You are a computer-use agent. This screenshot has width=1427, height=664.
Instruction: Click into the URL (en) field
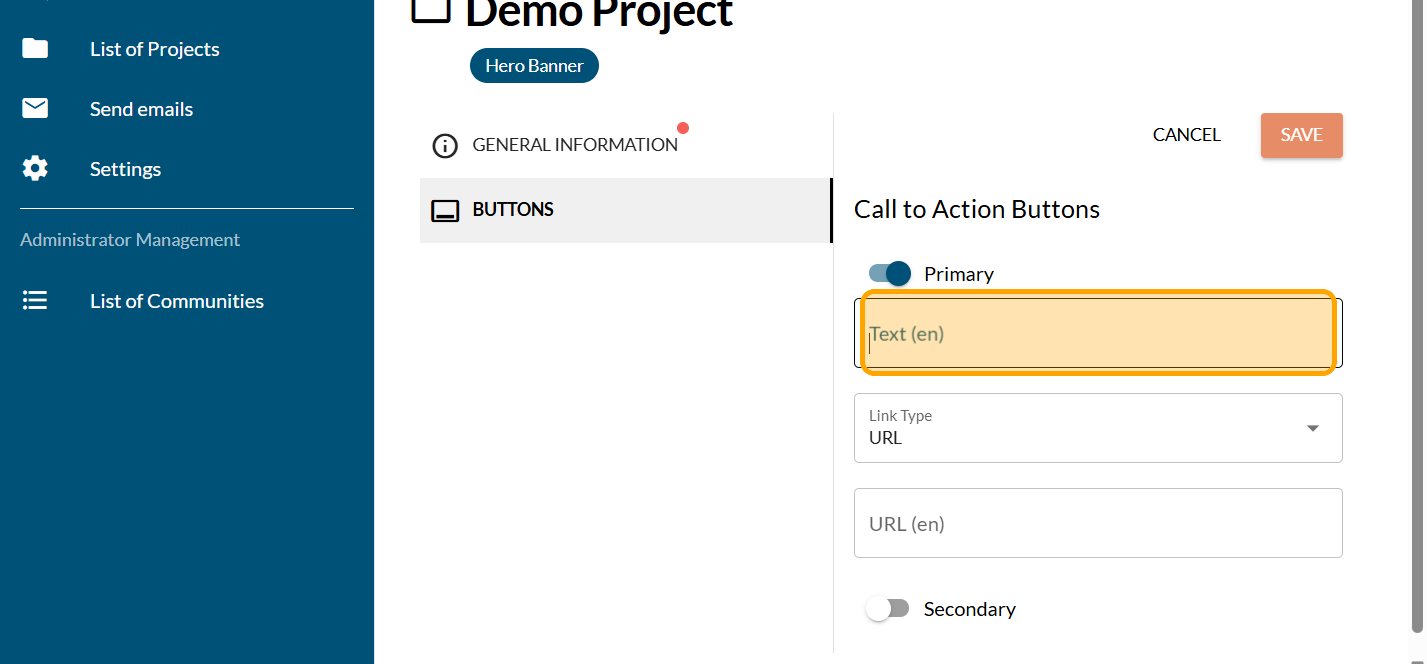[x=1097, y=523]
